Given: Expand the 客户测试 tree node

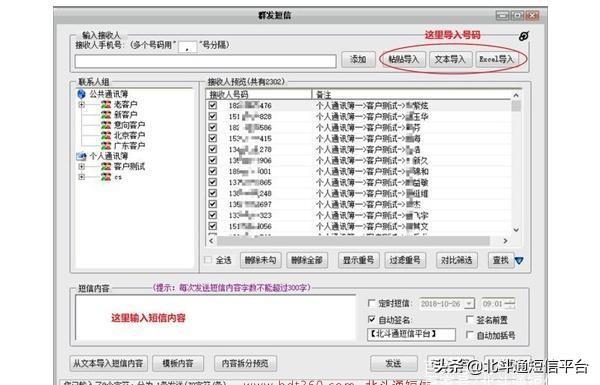Looking at the screenshot, I should 82,166.
